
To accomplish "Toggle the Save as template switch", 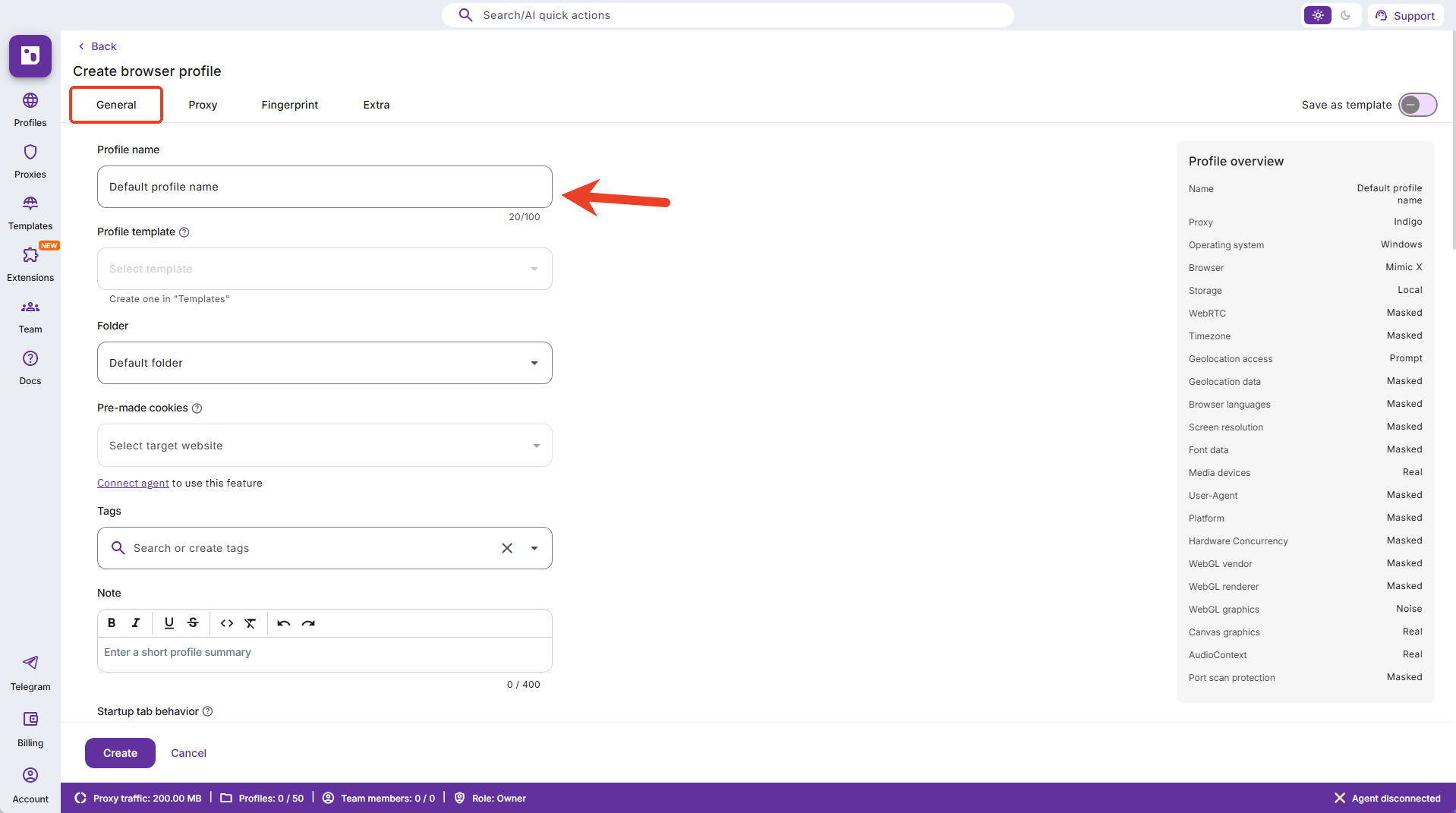I will [x=1417, y=105].
